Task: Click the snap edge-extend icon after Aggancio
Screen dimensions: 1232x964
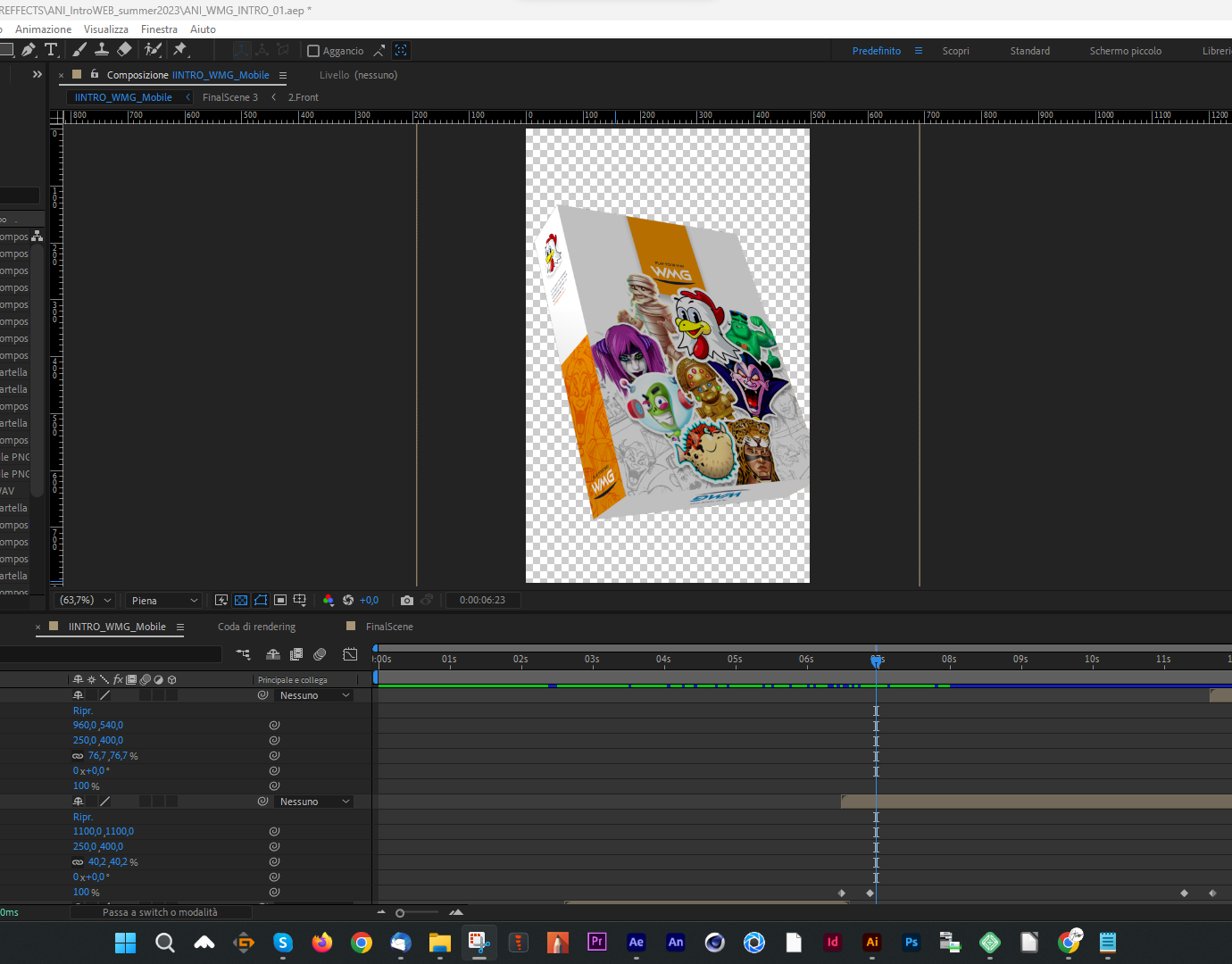Action: pyautogui.click(x=379, y=51)
